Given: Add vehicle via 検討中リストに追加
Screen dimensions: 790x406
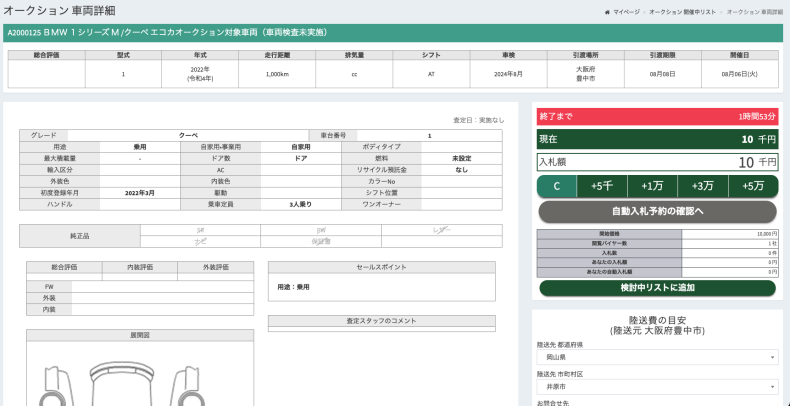Looking at the screenshot, I should 657,288.
